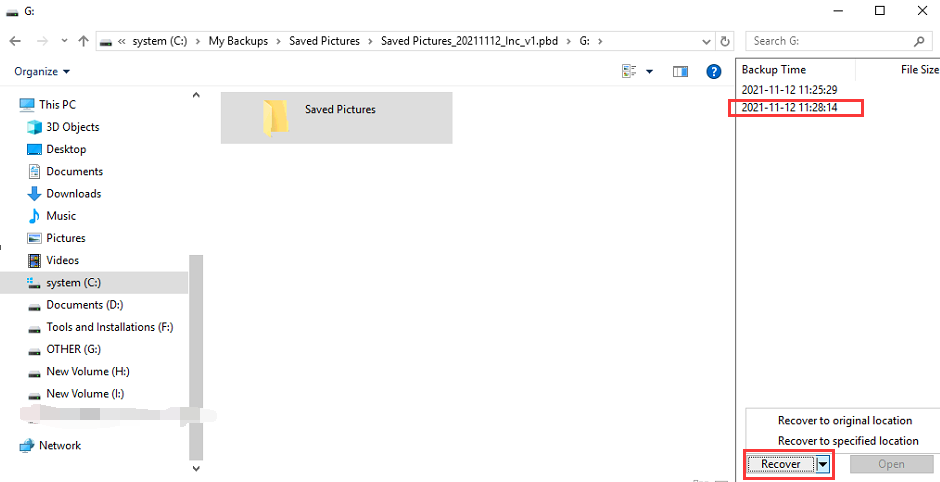The height and width of the screenshot is (482, 940).
Task: Open Documents in navigation pane
Action: pyautogui.click(x=74, y=171)
